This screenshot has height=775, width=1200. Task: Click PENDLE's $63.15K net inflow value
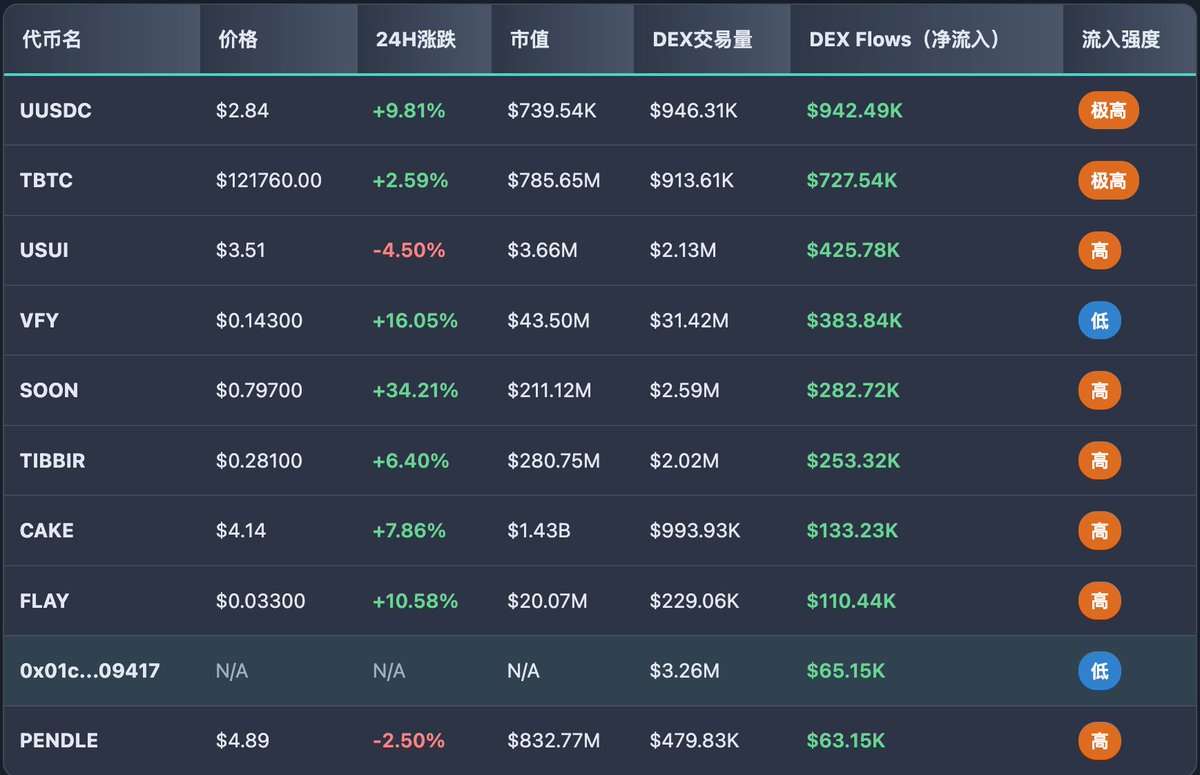(845, 741)
